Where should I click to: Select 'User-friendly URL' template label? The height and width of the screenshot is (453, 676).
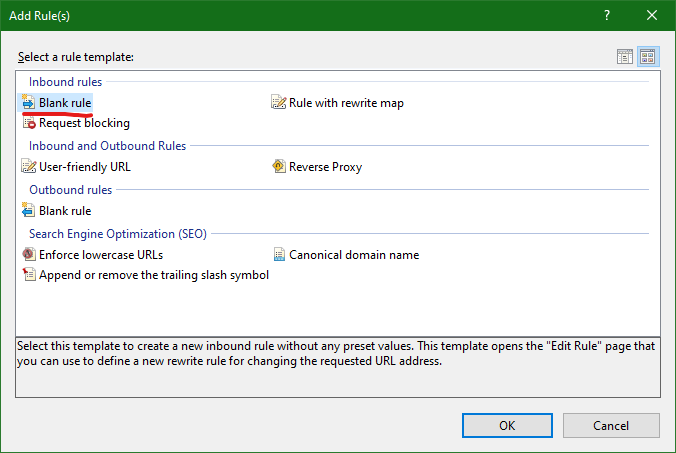point(85,167)
